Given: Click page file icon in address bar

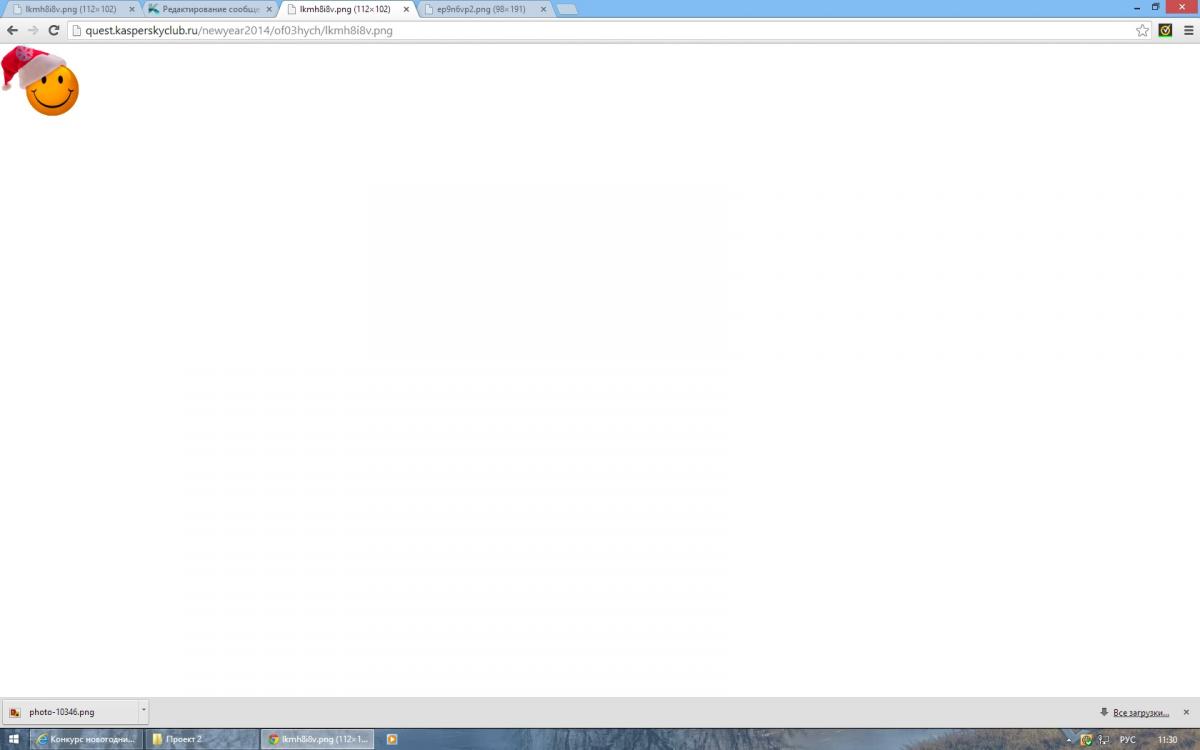Looking at the screenshot, I should point(76,30).
